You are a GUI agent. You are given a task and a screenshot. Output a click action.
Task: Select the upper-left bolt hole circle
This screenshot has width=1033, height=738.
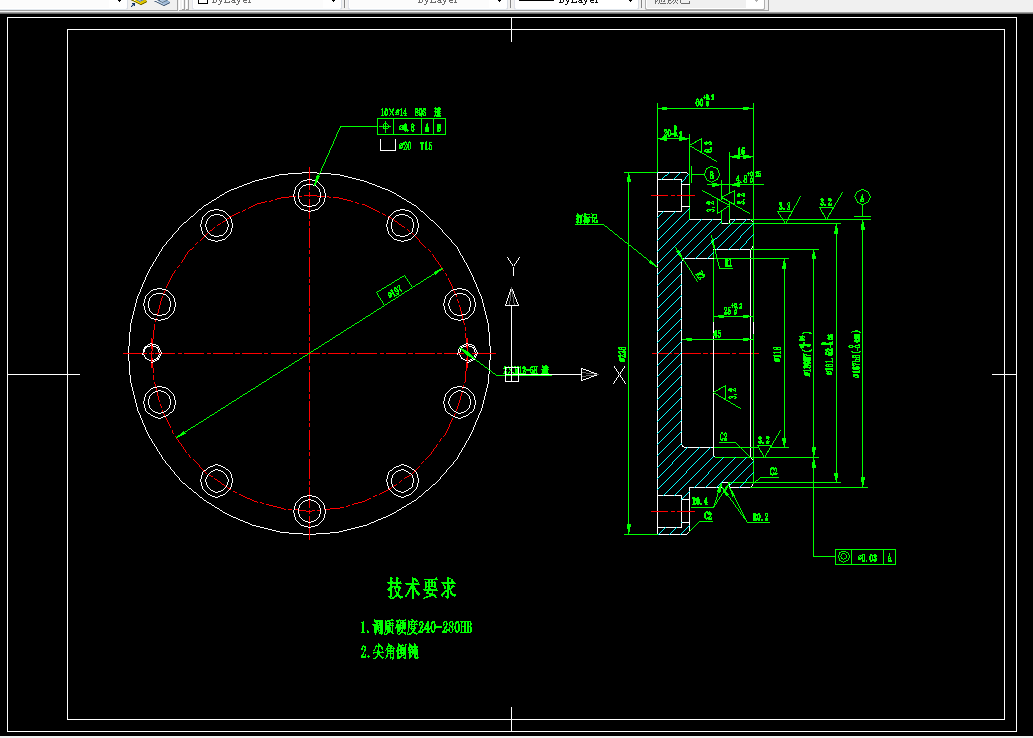click(217, 225)
